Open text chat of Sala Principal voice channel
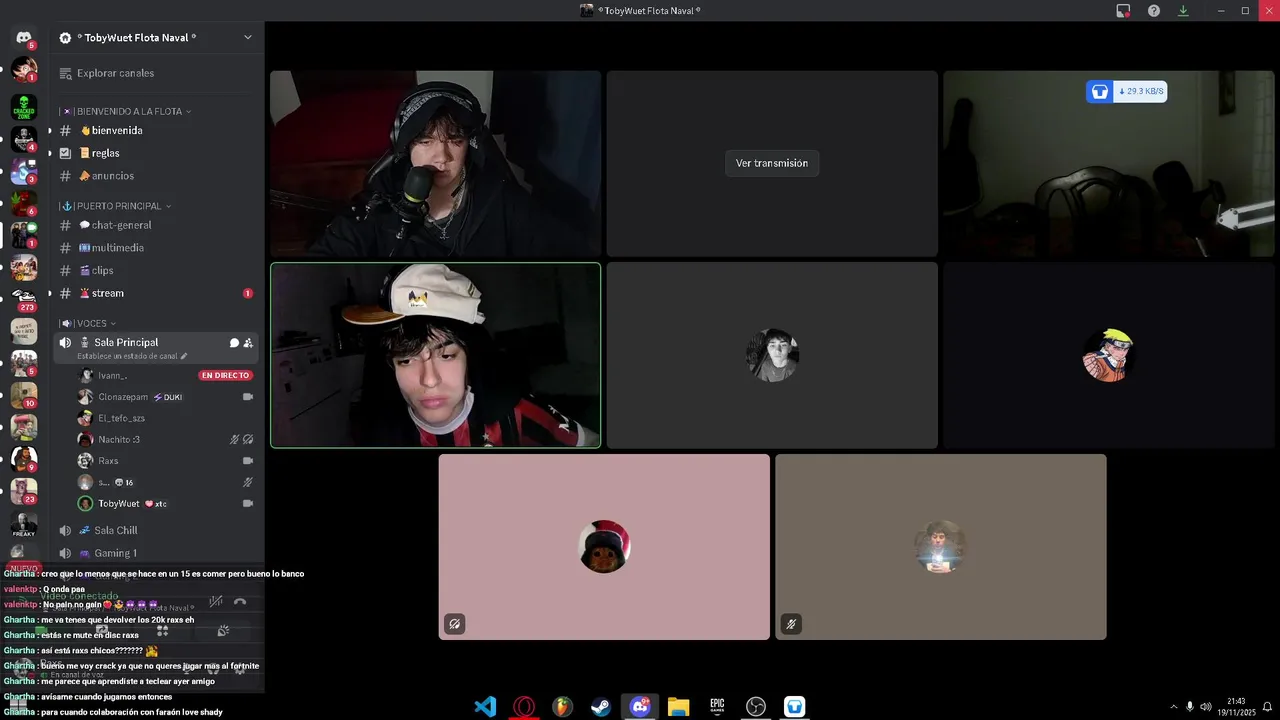1280x720 pixels. pyautogui.click(x=234, y=343)
